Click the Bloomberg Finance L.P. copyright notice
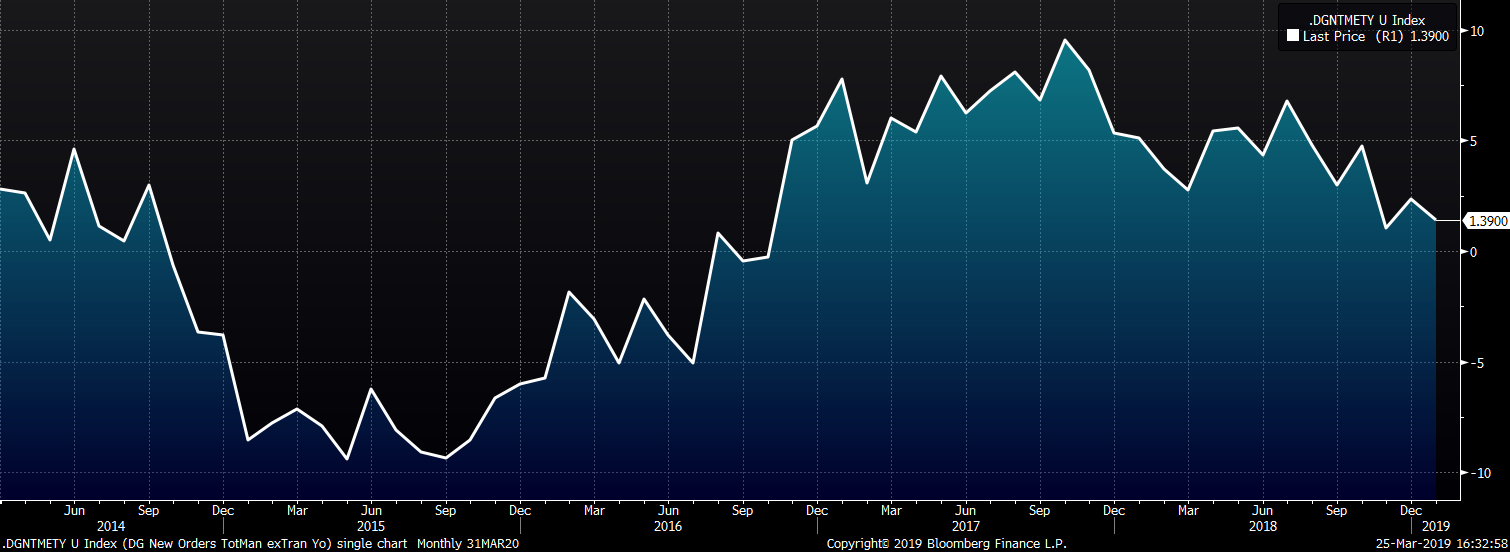This screenshot has width=1510, height=552. [x=946, y=544]
